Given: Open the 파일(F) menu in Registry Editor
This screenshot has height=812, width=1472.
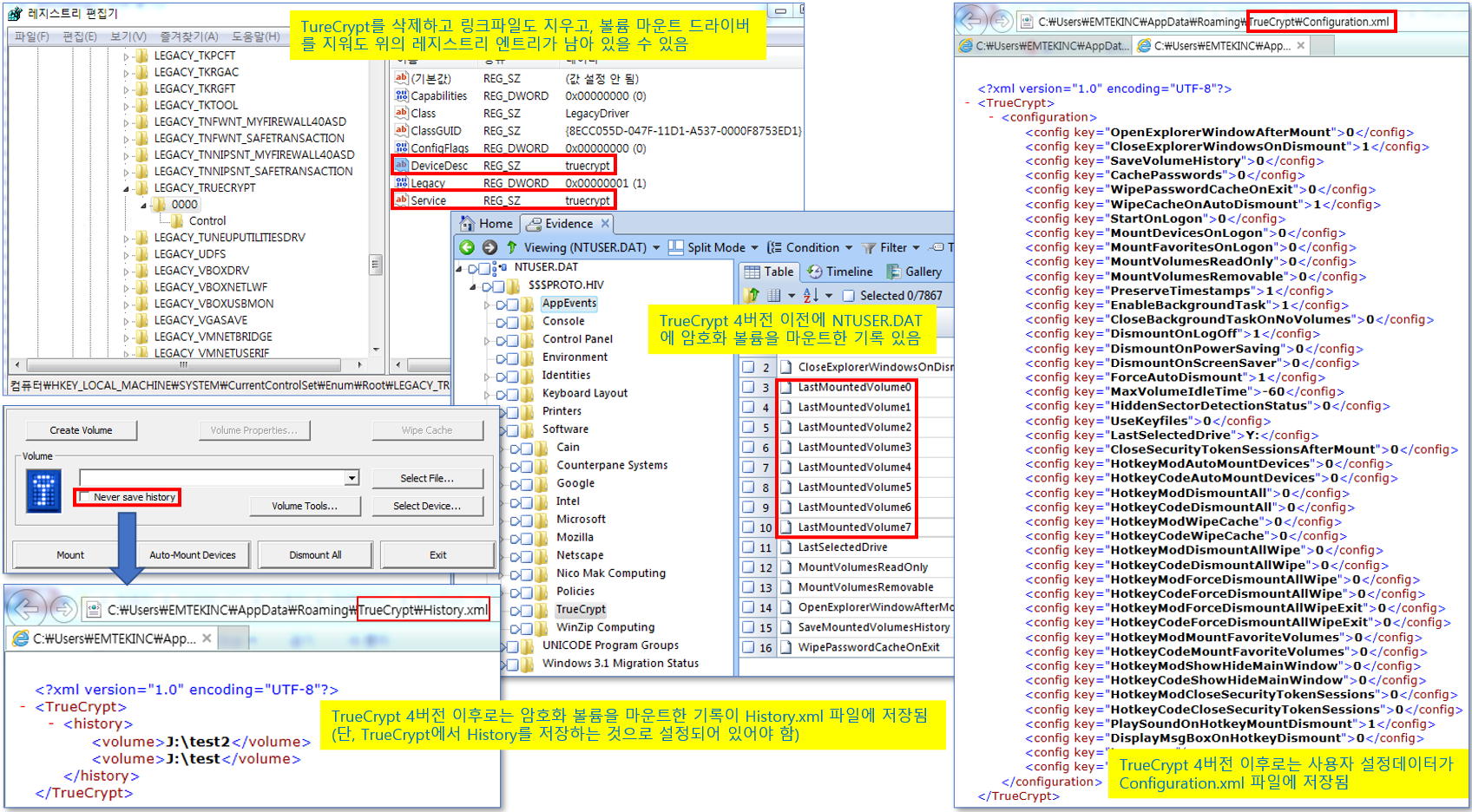Looking at the screenshot, I should click(32, 36).
